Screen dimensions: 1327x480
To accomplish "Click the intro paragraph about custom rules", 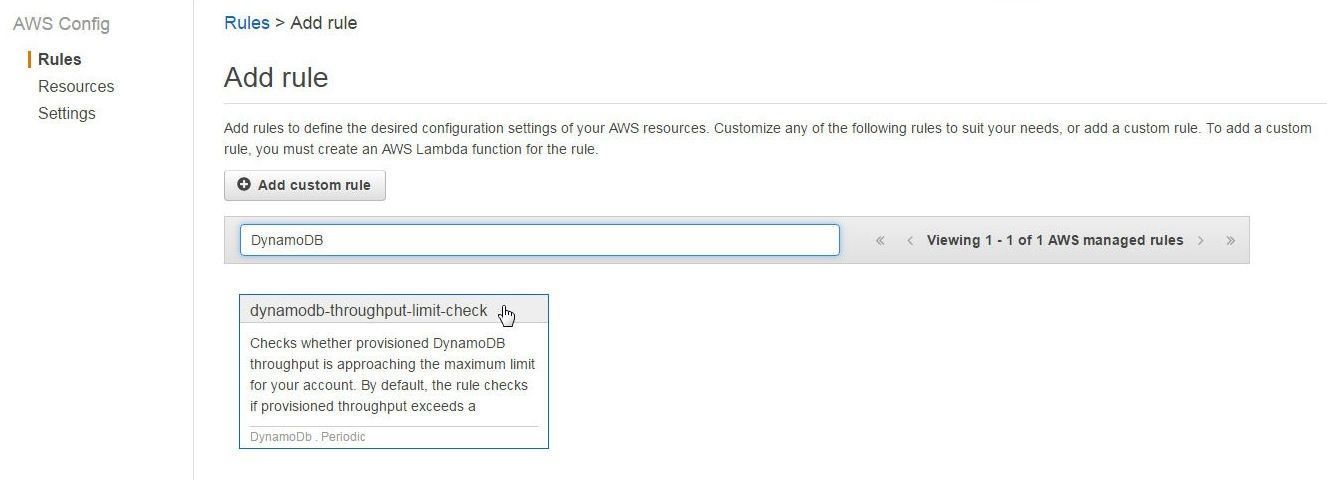I will click(x=767, y=139).
